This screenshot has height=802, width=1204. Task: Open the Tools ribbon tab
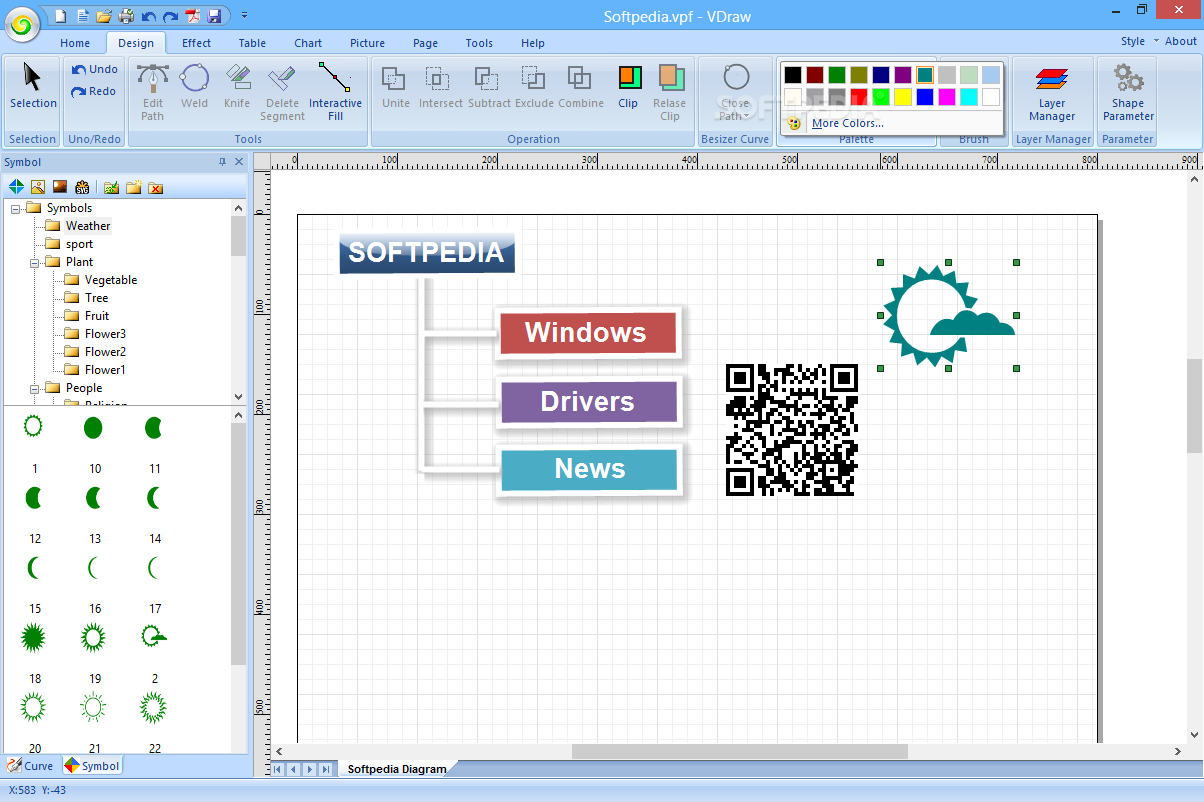coord(479,43)
